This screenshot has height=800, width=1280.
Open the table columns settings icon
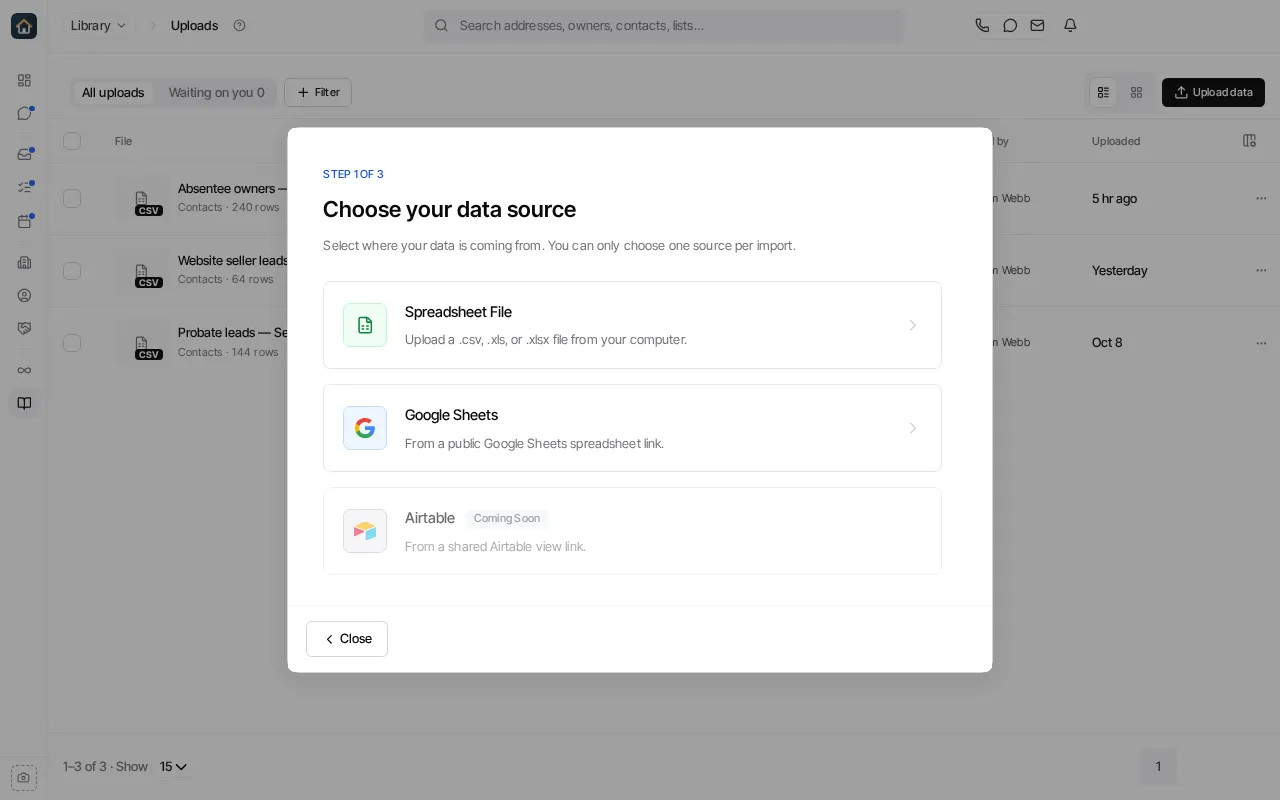coord(1249,141)
